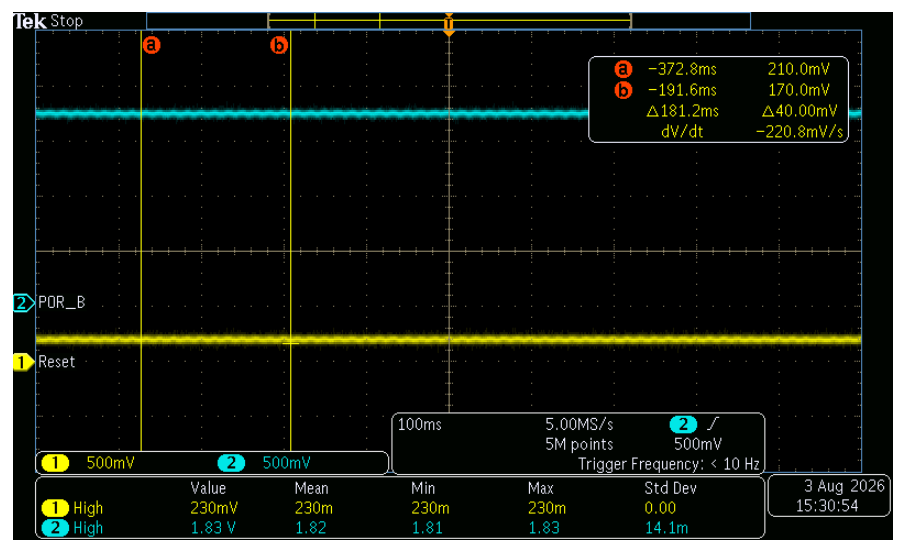Click the 5.00MS/s sample rate
908x550 pixels.
579,424
